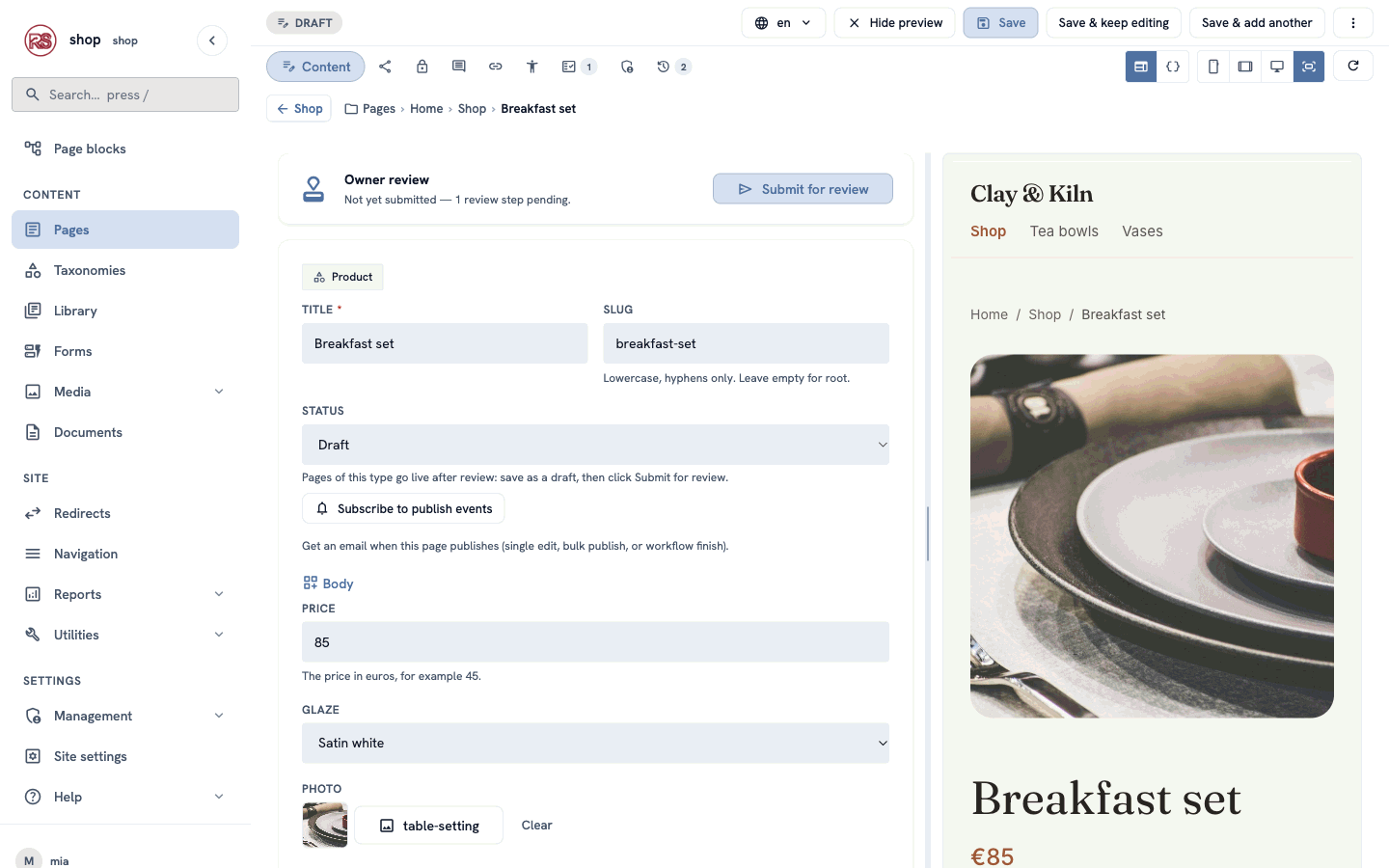Open Pages in sidebar
This screenshot has height=868, width=1389.
[x=125, y=230]
